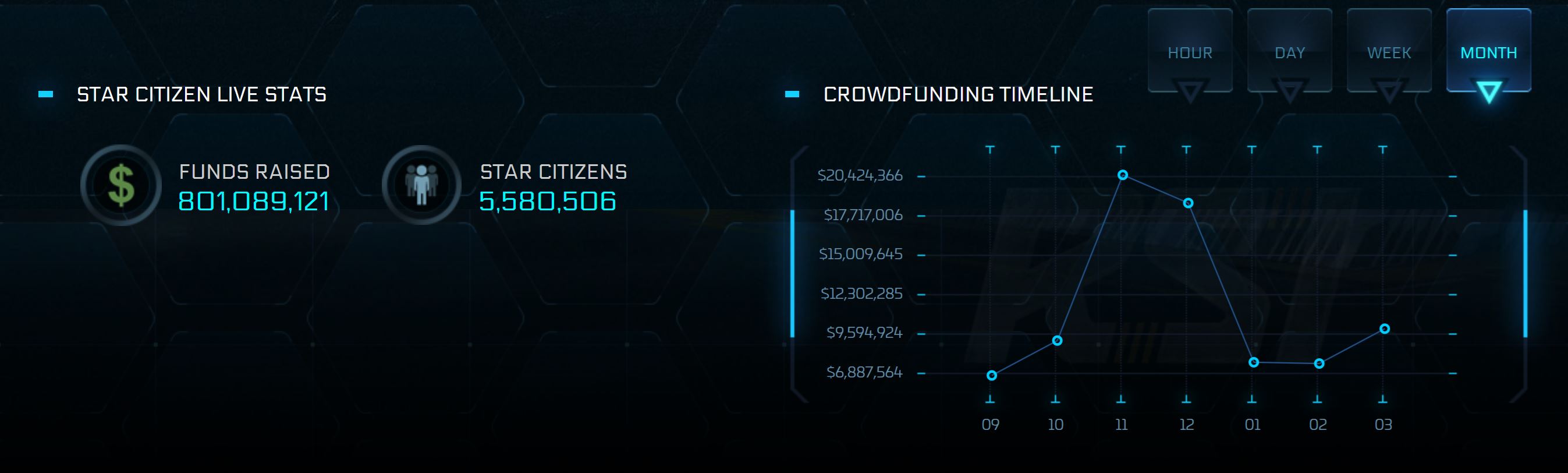The image size is (1568, 473).
Task: Click the 11 month label on the x-axis
Action: (1121, 424)
